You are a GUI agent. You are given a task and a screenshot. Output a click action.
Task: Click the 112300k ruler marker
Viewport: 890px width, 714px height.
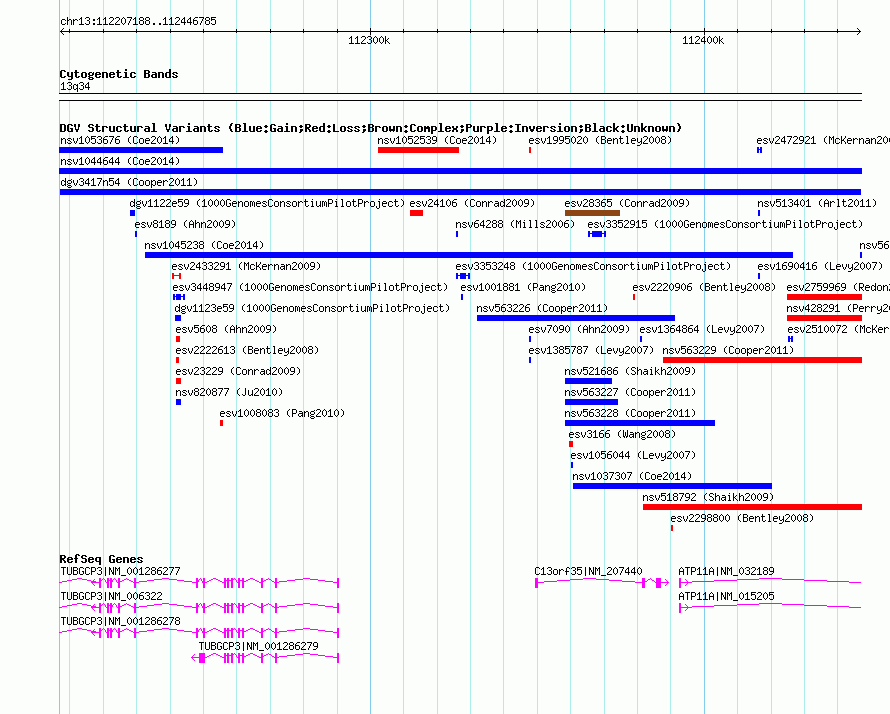pyautogui.click(x=369, y=40)
